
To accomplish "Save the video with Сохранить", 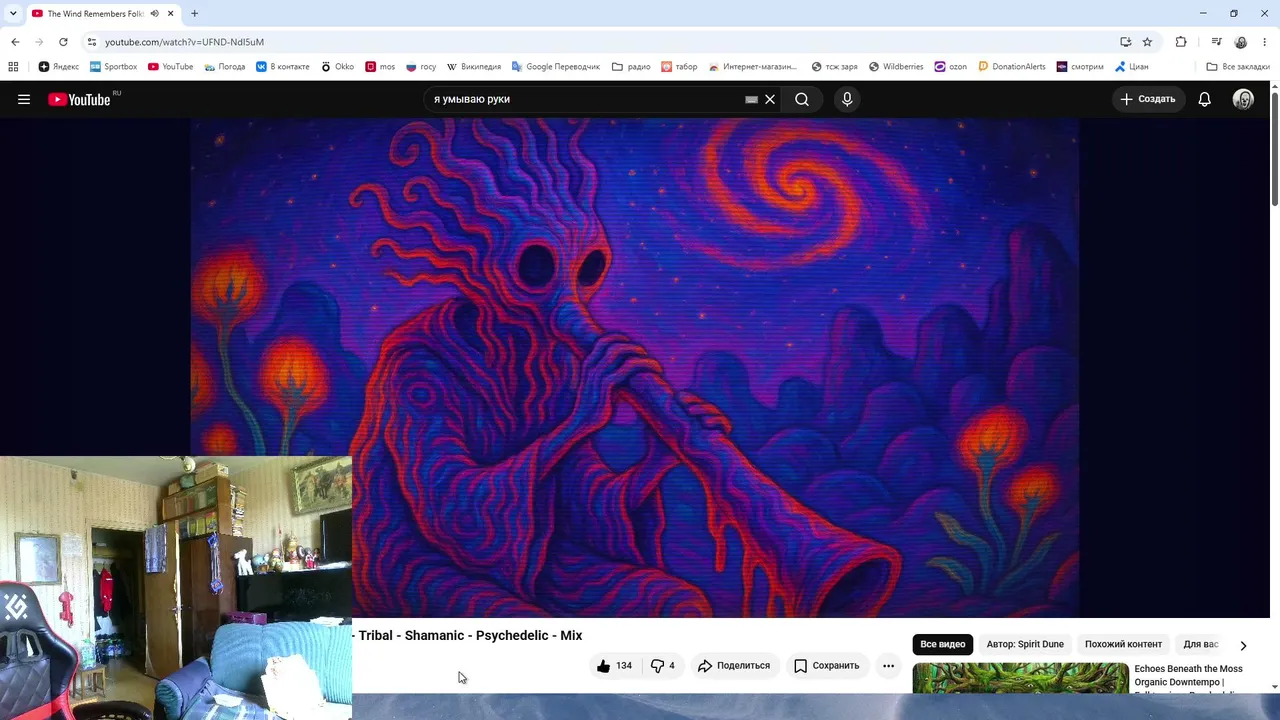I will coord(827,665).
